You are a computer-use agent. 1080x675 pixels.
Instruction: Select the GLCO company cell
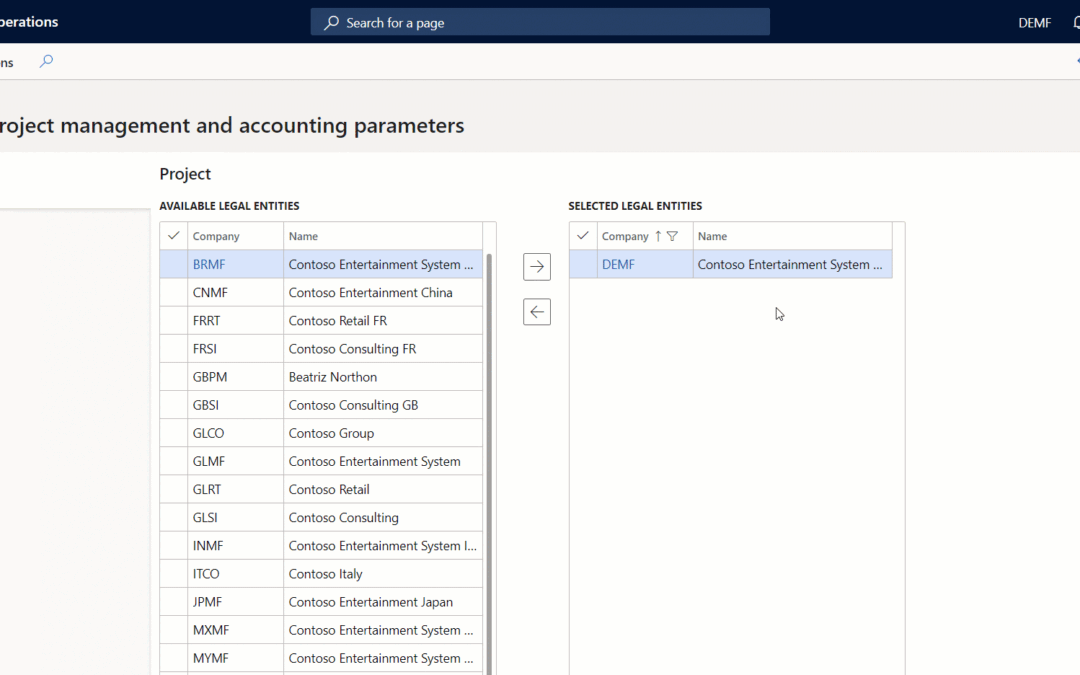click(235, 433)
